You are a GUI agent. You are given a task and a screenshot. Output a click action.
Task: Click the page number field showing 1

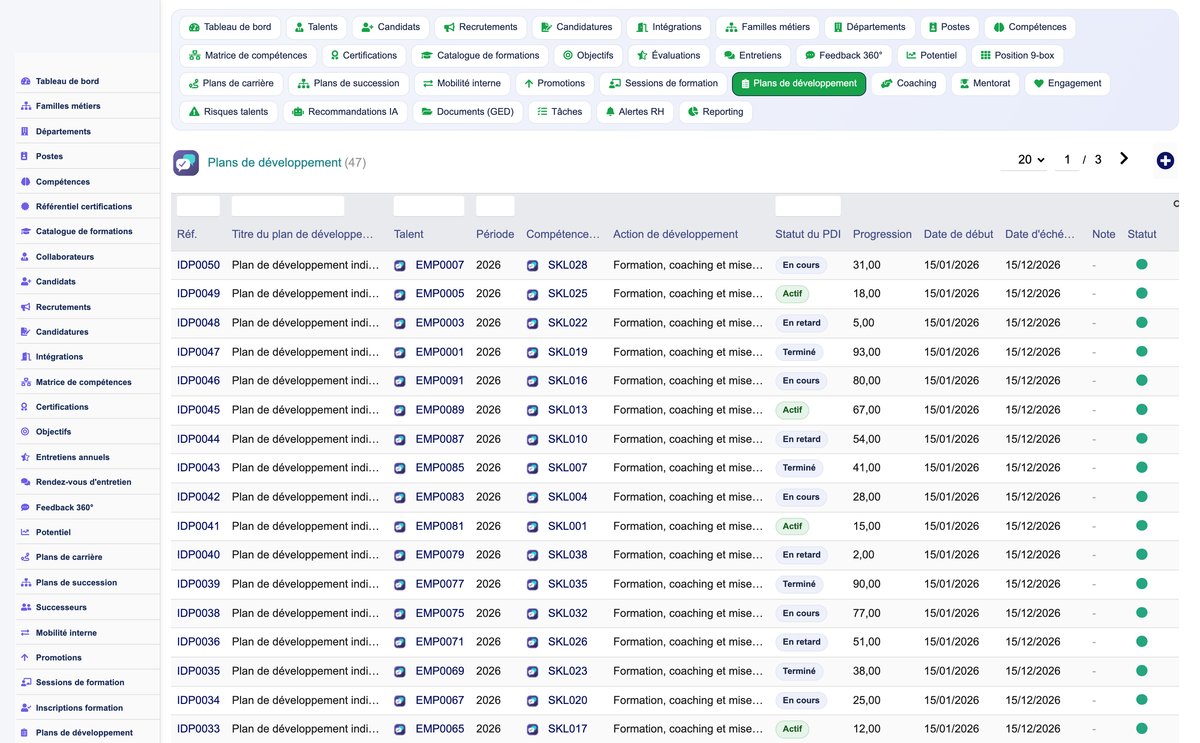tap(1067, 160)
